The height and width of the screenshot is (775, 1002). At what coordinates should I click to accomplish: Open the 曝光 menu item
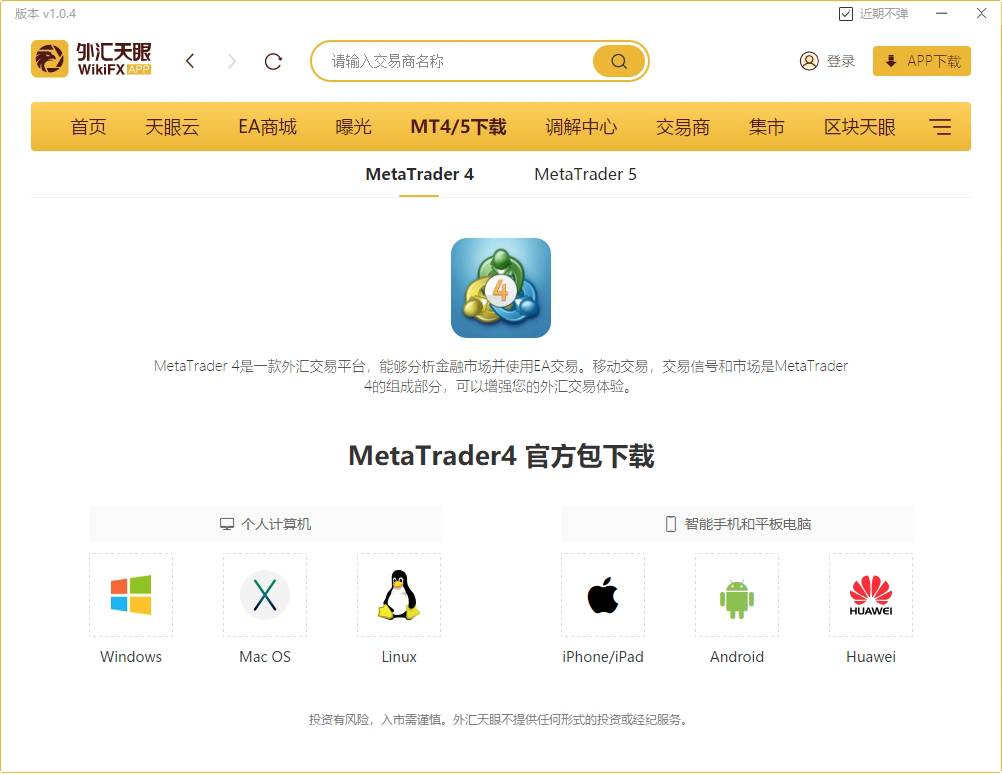click(353, 127)
